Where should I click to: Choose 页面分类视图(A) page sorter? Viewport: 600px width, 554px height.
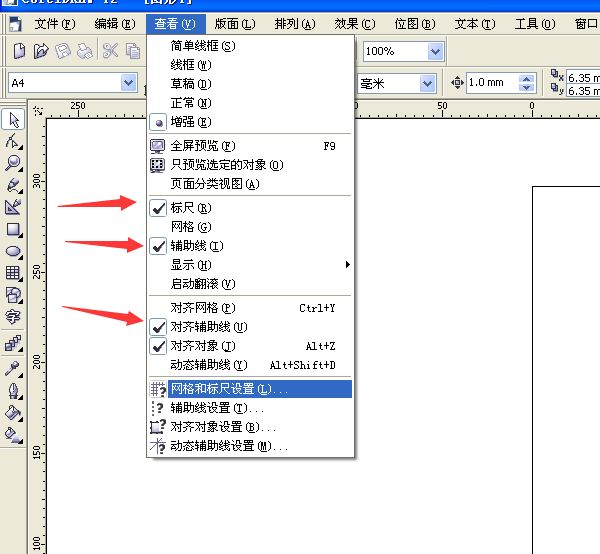(x=250, y=184)
